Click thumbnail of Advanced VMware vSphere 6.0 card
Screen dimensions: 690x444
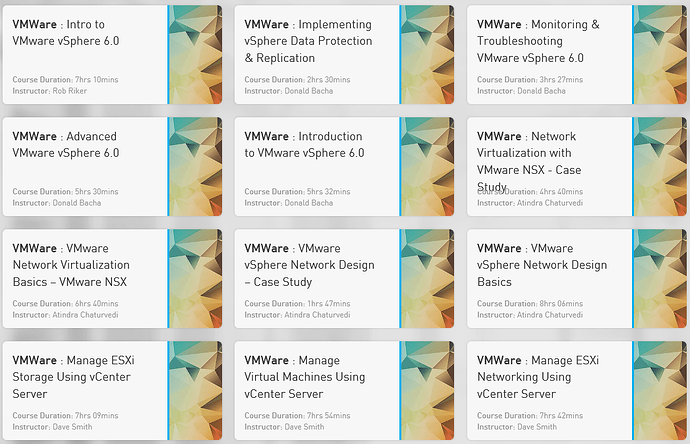pos(195,166)
